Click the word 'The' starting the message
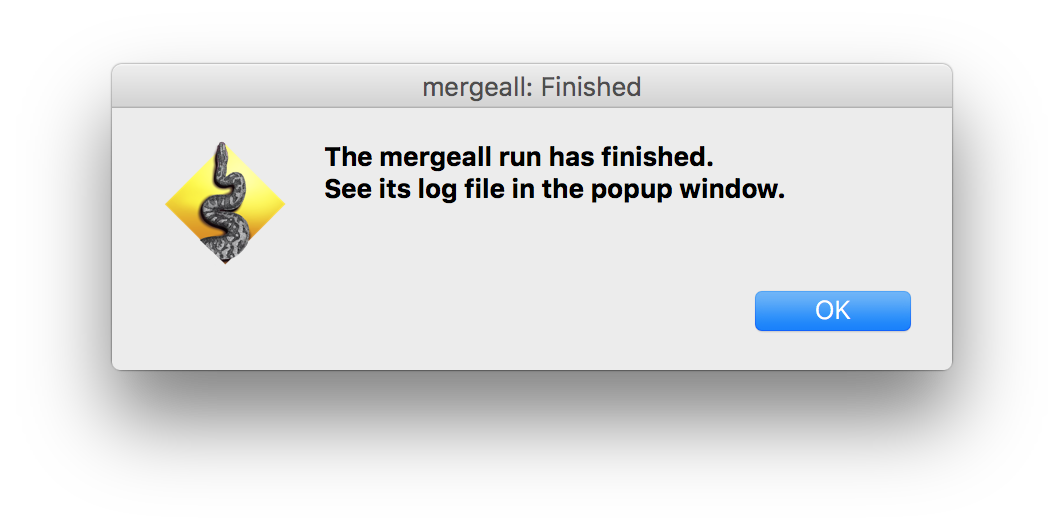The image size is (1064, 530). tap(348, 158)
